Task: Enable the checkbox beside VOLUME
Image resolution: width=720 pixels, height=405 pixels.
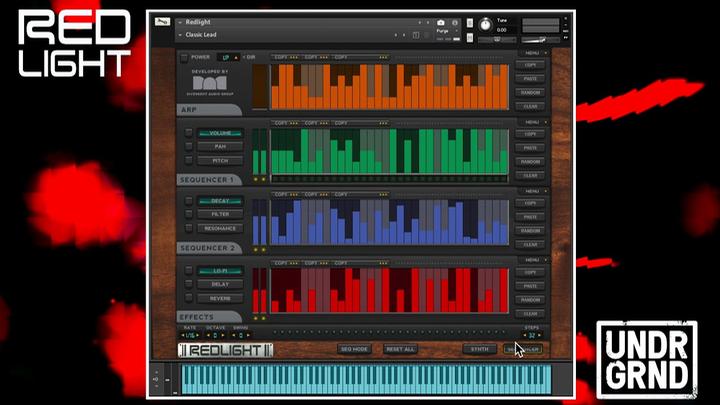Action: click(188, 133)
